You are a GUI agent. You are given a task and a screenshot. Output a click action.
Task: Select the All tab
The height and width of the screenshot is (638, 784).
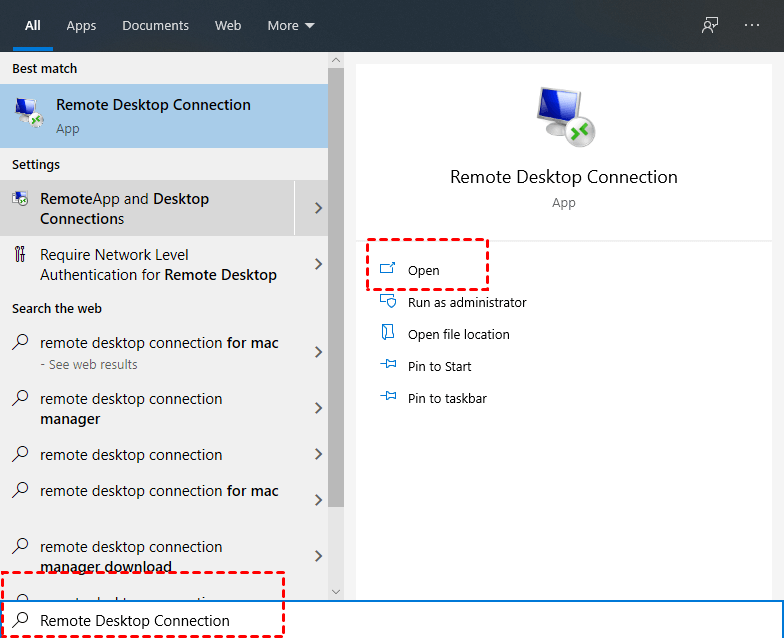[32, 26]
